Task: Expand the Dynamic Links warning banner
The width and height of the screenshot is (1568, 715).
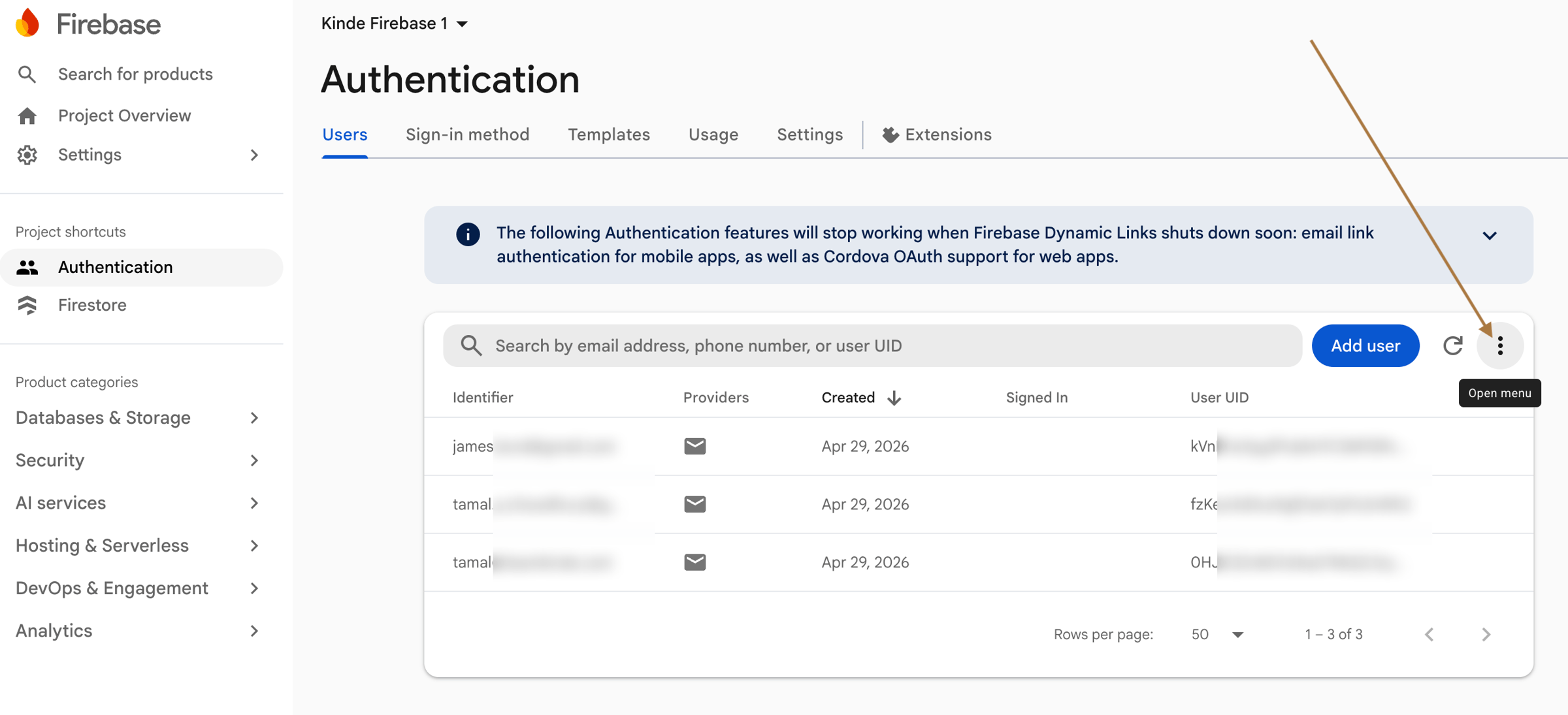Action: click(x=1490, y=236)
